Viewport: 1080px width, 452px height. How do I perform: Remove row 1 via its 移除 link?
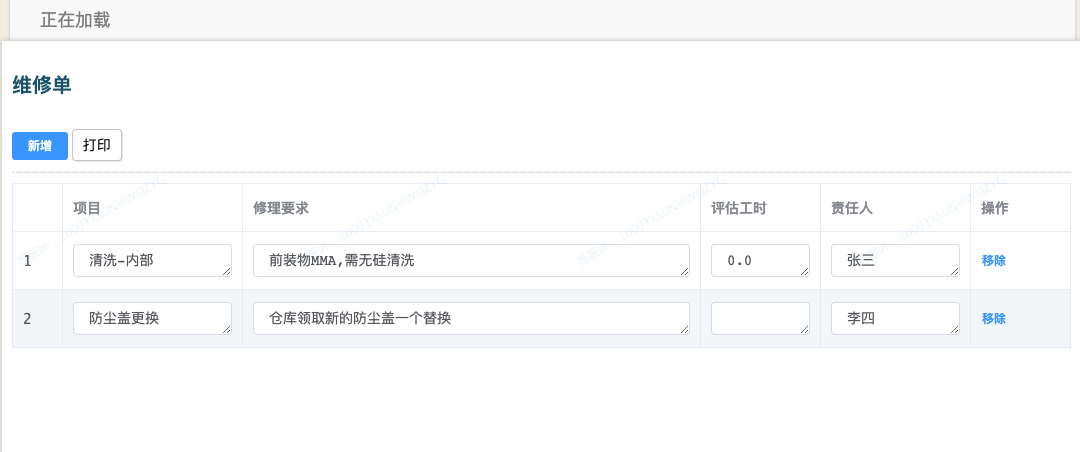click(994, 260)
